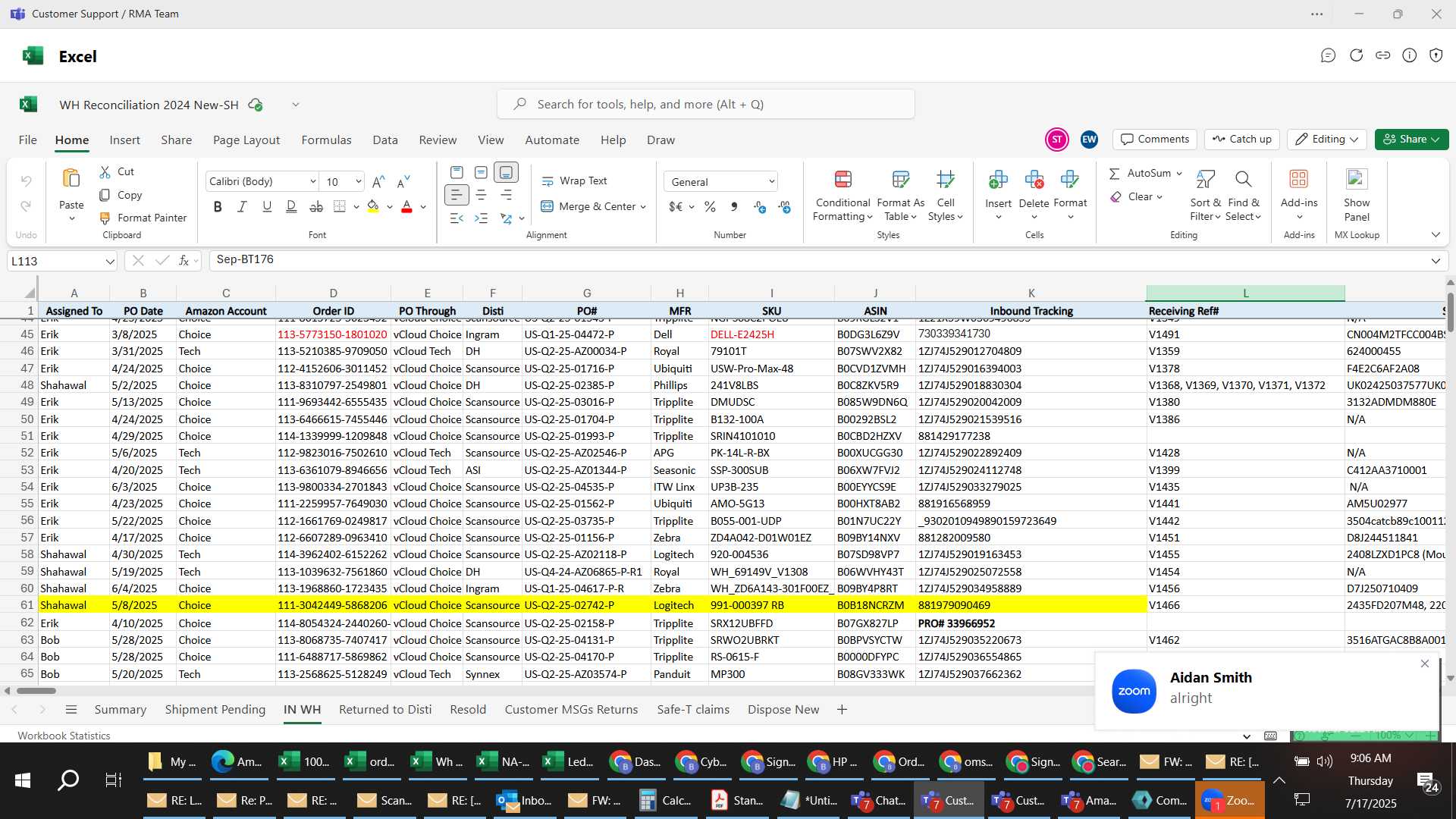Open the Insert ribbon tab

tap(124, 140)
